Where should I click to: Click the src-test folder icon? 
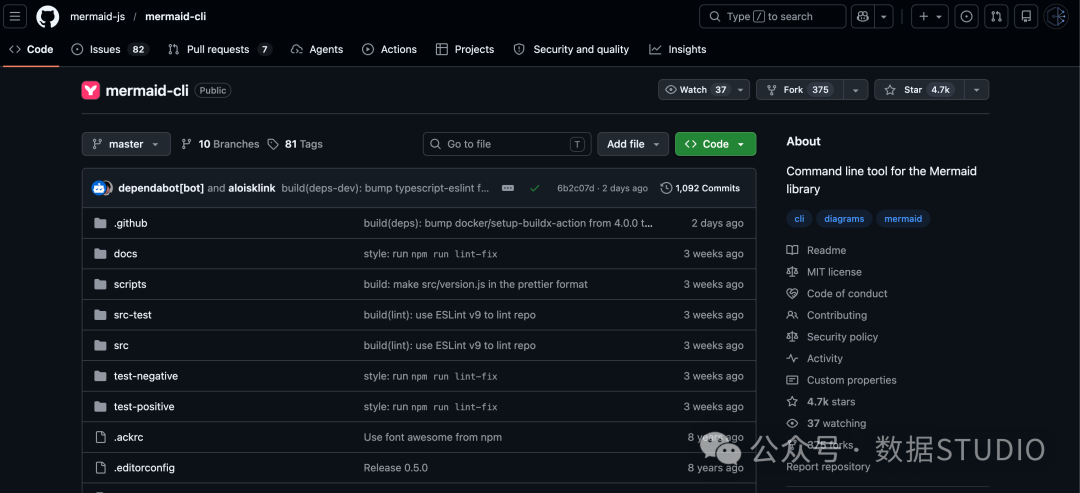[101, 315]
